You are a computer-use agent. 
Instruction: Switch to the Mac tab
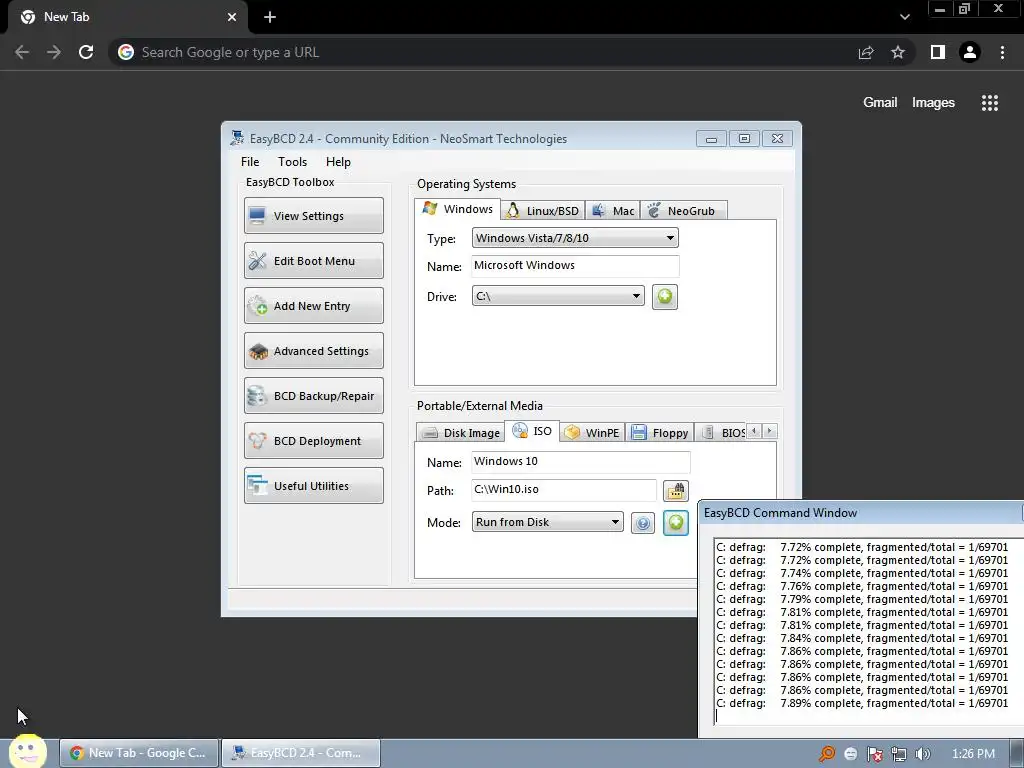(613, 211)
